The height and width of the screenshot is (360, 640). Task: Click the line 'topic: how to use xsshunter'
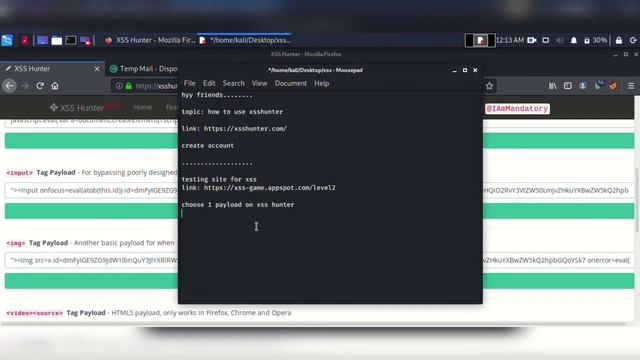(232, 112)
